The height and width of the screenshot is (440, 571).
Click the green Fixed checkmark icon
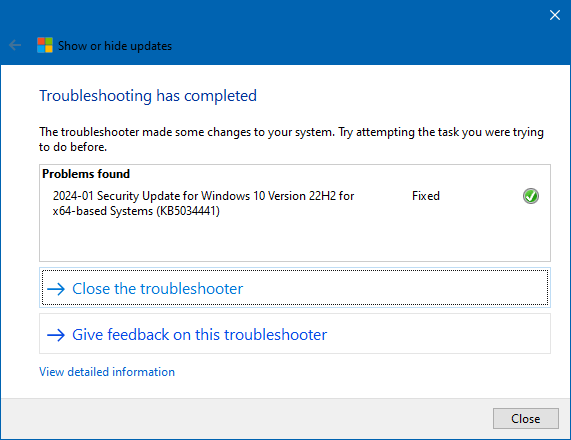pos(531,196)
